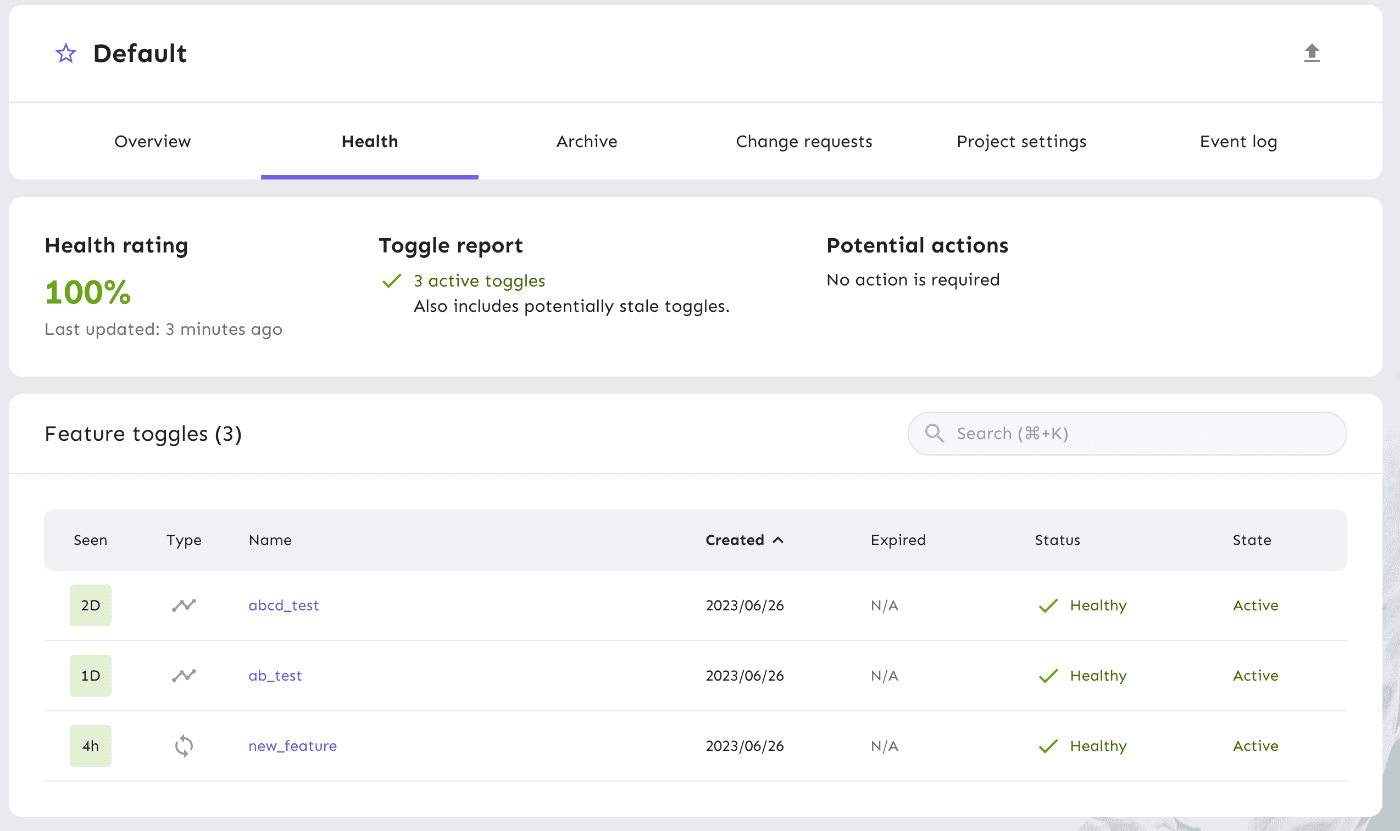
Task: Click the 2D last-seen badge for abcd_test
Action: (91, 606)
